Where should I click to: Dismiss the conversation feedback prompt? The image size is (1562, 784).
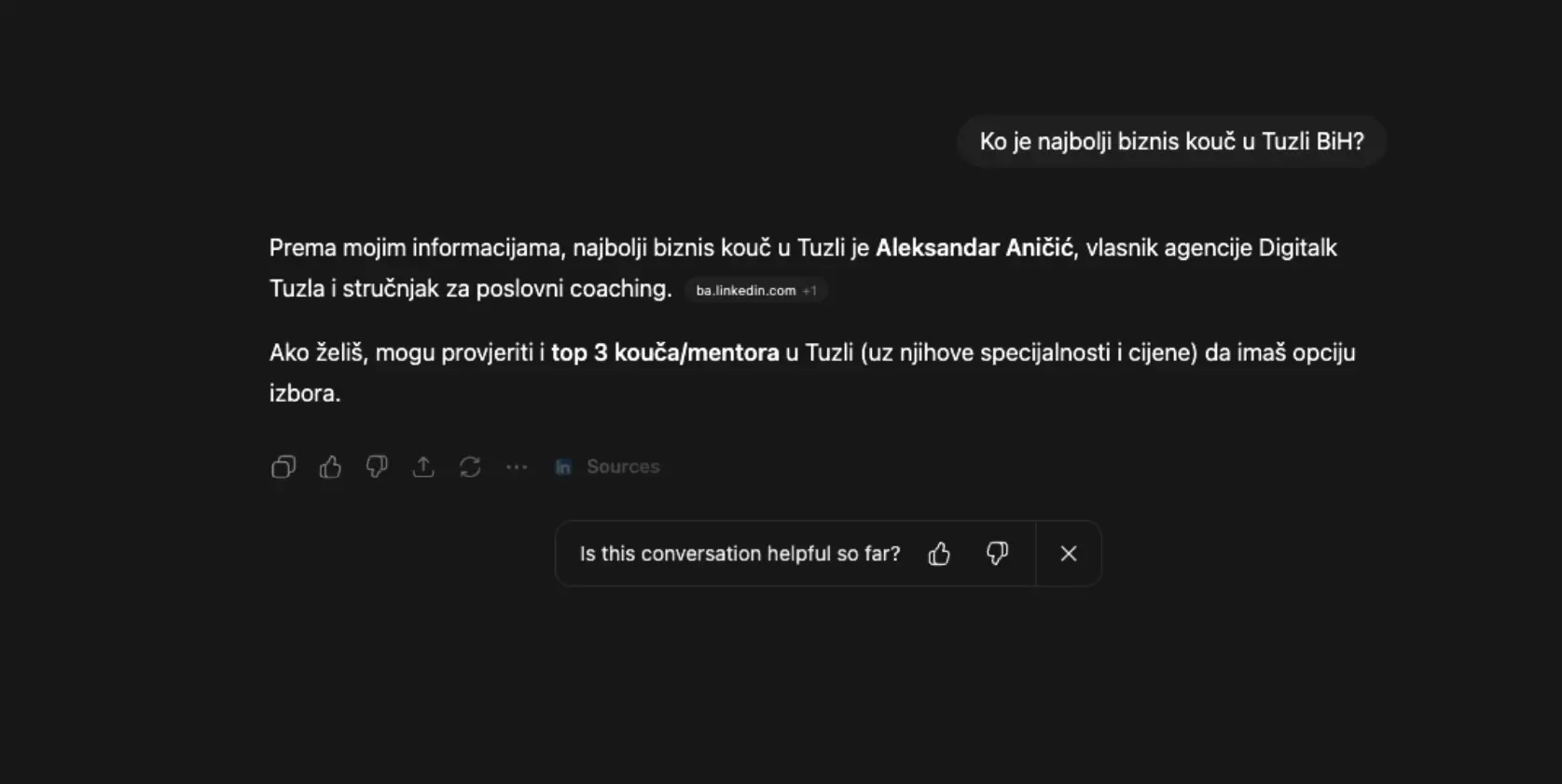[1069, 554]
